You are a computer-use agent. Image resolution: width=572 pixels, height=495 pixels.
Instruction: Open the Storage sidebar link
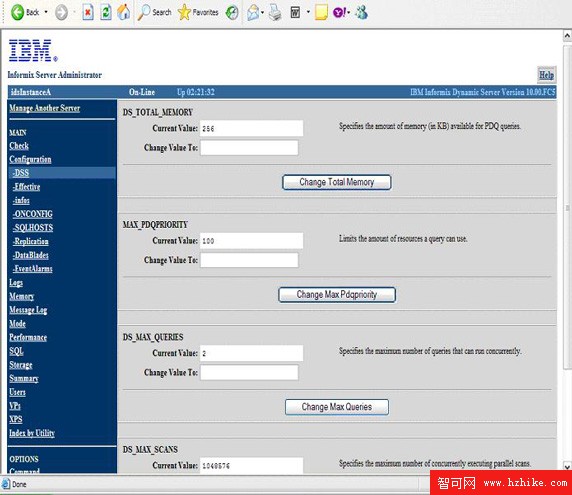21,365
